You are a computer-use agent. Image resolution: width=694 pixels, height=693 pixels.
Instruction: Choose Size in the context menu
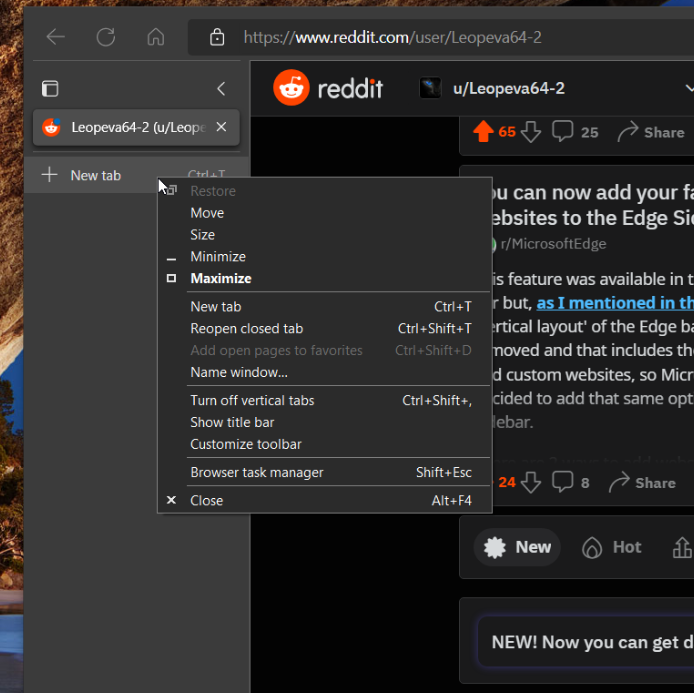click(x=324, y=235)
